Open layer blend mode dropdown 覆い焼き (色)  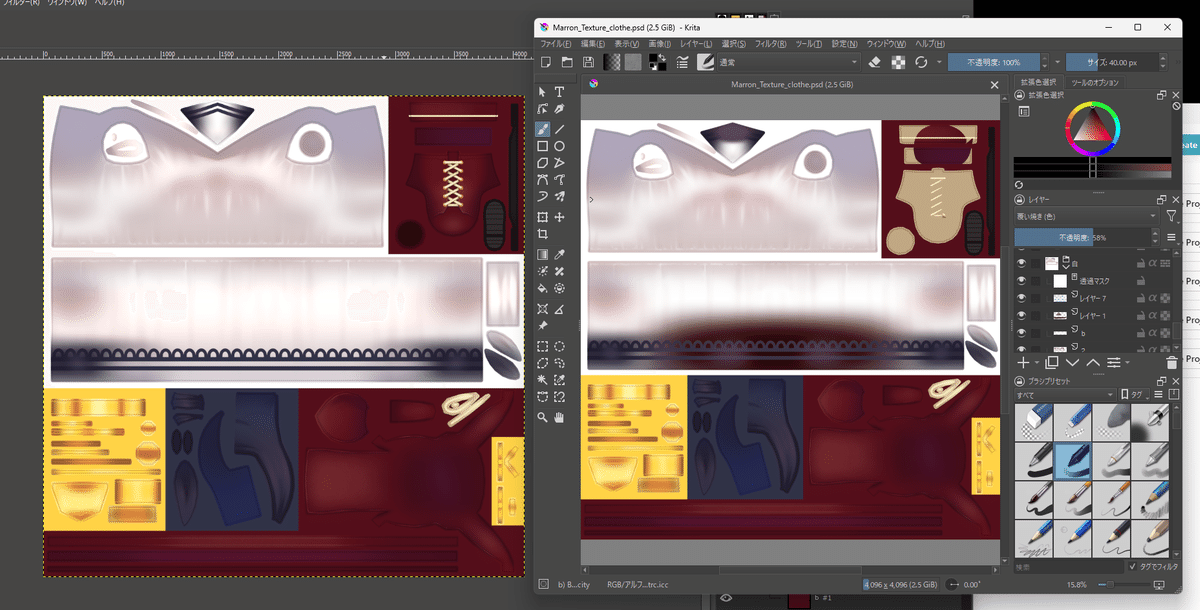(x=1086, y=216)
